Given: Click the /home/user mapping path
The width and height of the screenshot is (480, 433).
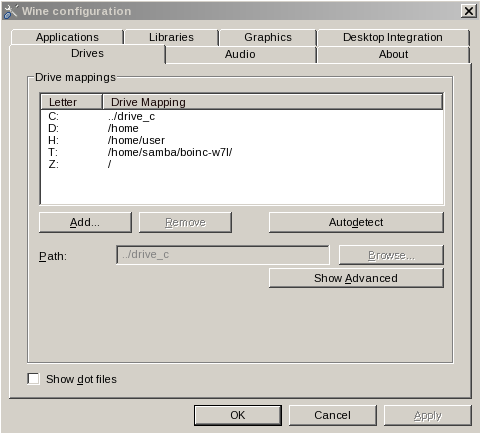Looking at the screenshot, I should tap(136, 140).
